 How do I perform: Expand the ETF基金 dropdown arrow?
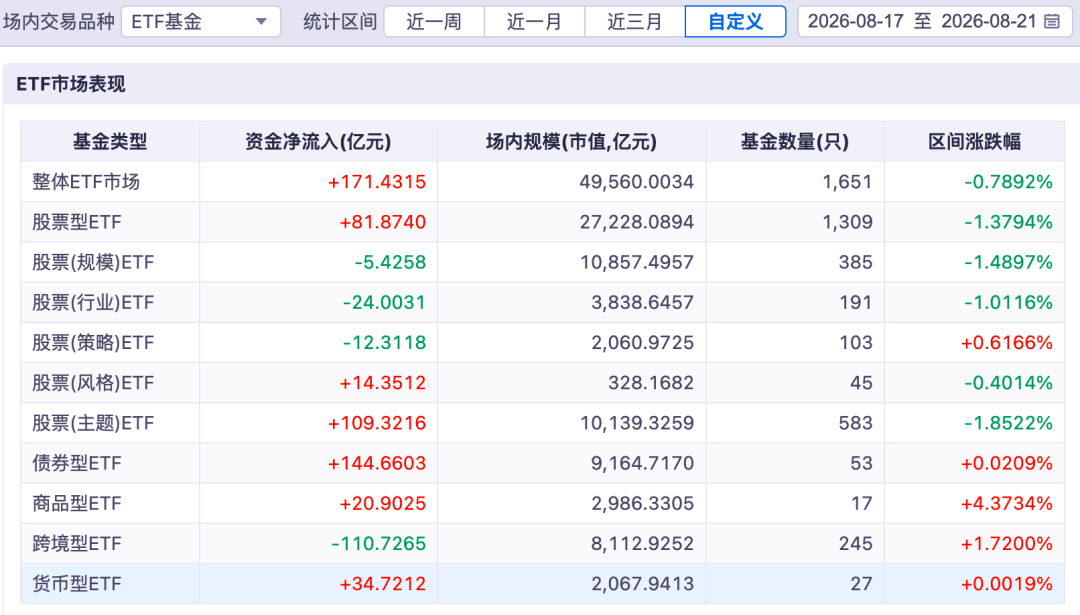point(261,21)
